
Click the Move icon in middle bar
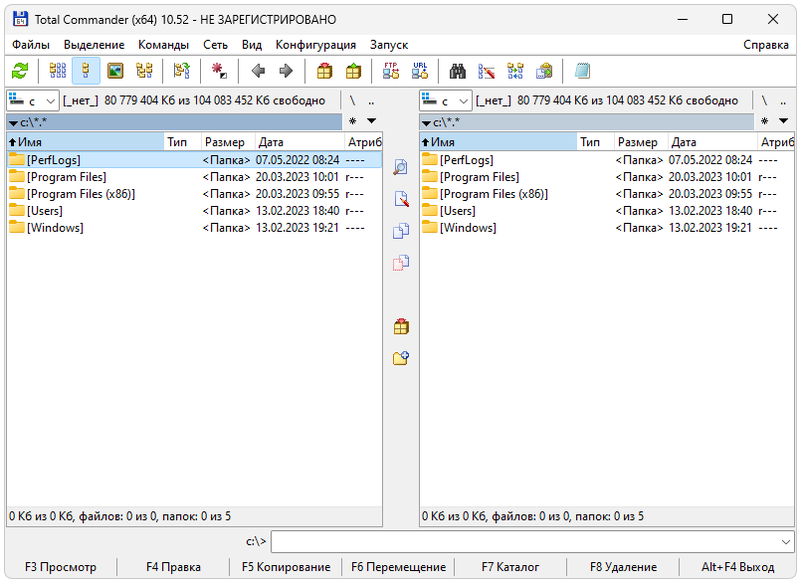tap(401, 263)
